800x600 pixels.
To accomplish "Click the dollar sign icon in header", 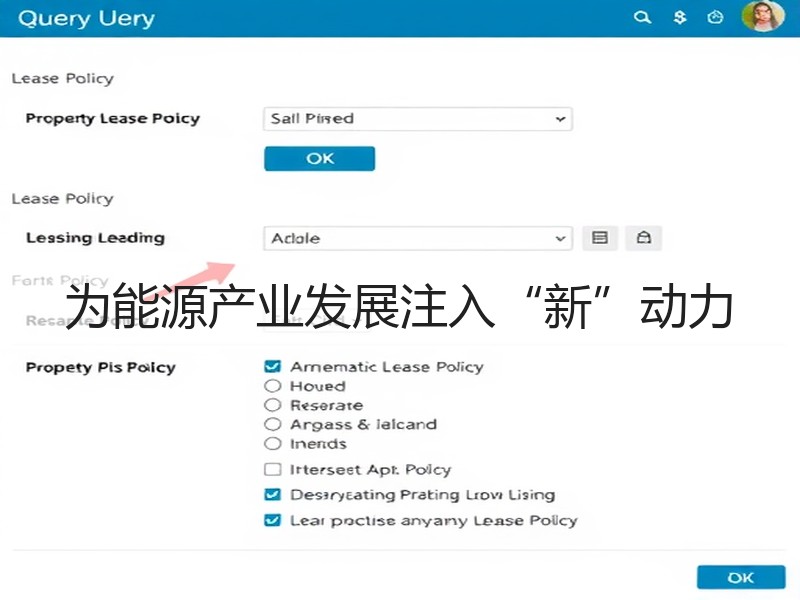I will coord(680,18).
